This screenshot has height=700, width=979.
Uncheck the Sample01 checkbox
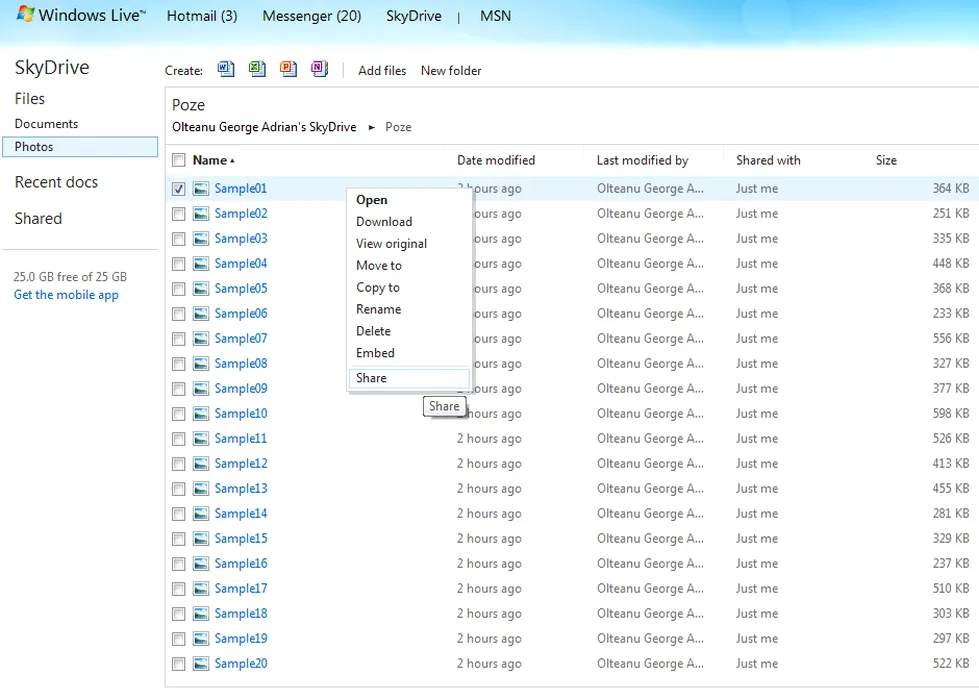[x=178, y=188]
